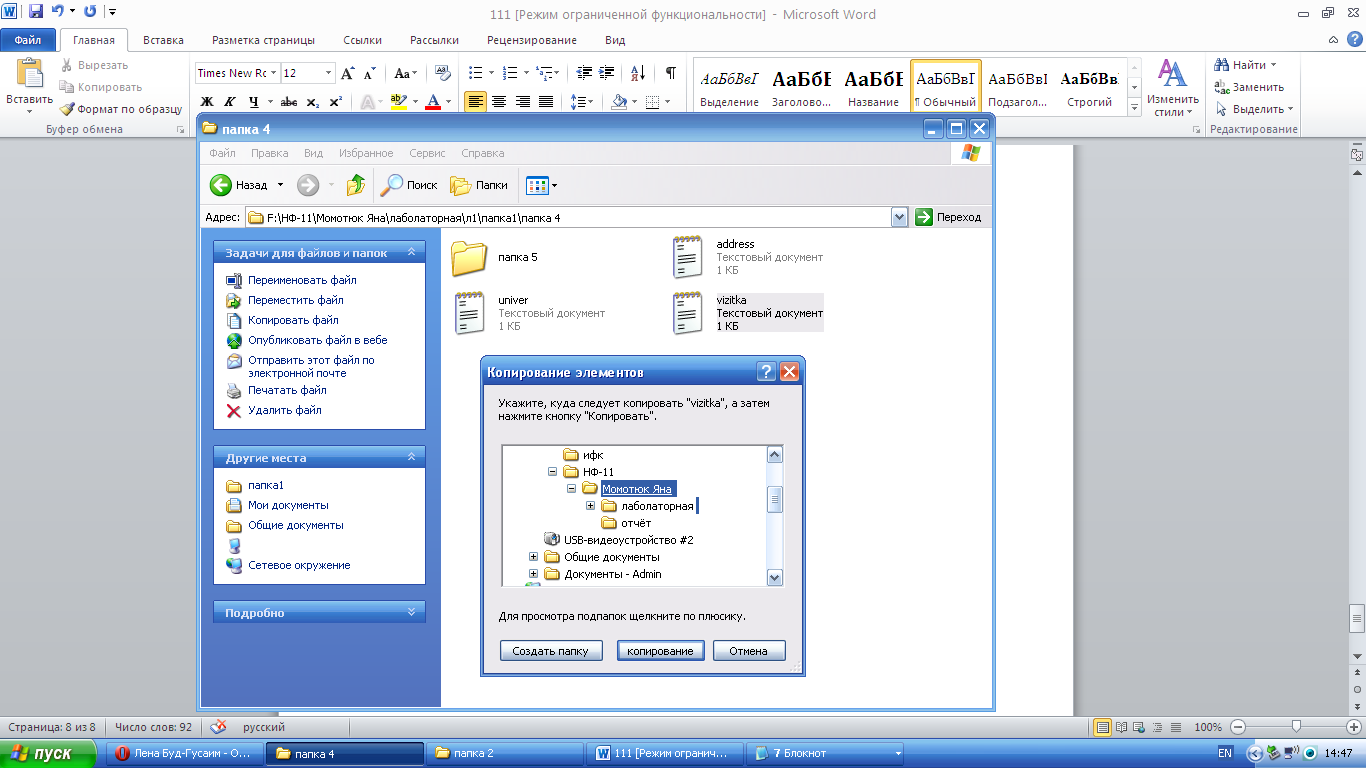Apply the red font color button
This screenshot has height=768, width=1366.
pyautogui.click(x=433, y=102)
